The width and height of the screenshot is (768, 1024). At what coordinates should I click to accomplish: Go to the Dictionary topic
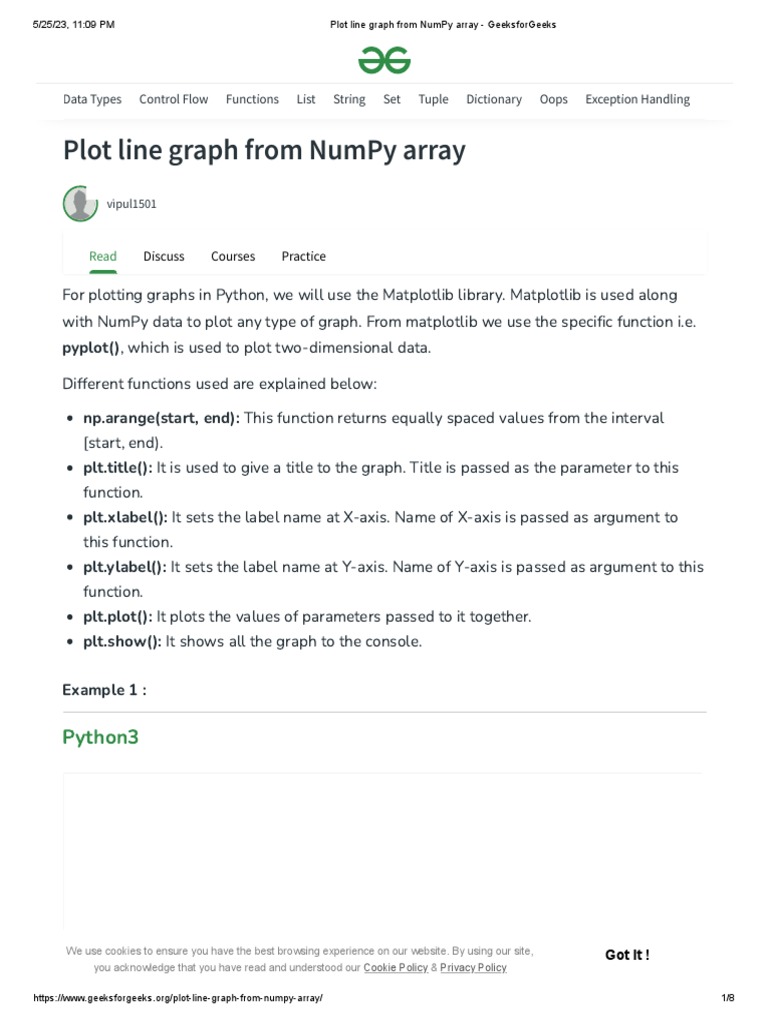click(494, 99)
